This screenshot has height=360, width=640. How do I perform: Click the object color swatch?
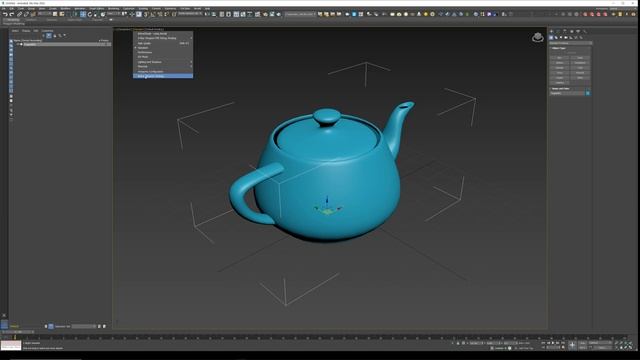point(588,93)
